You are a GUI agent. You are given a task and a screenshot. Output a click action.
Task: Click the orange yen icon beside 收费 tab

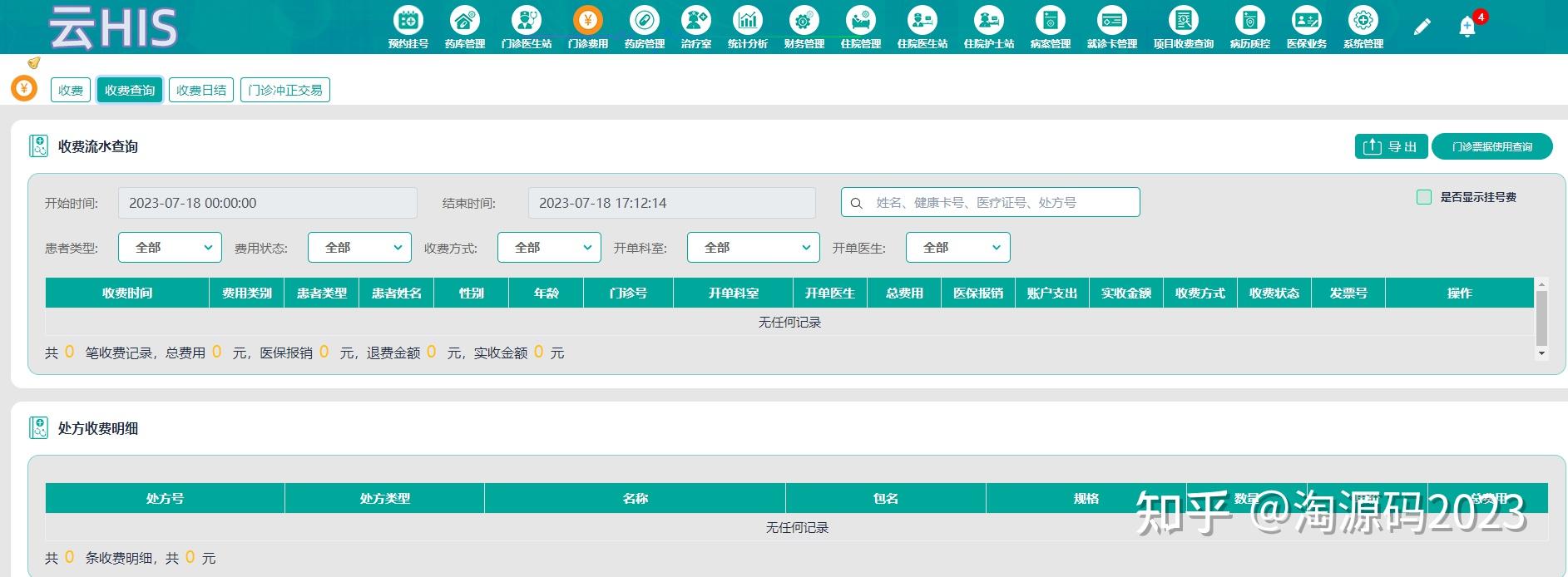click(24, 88)
